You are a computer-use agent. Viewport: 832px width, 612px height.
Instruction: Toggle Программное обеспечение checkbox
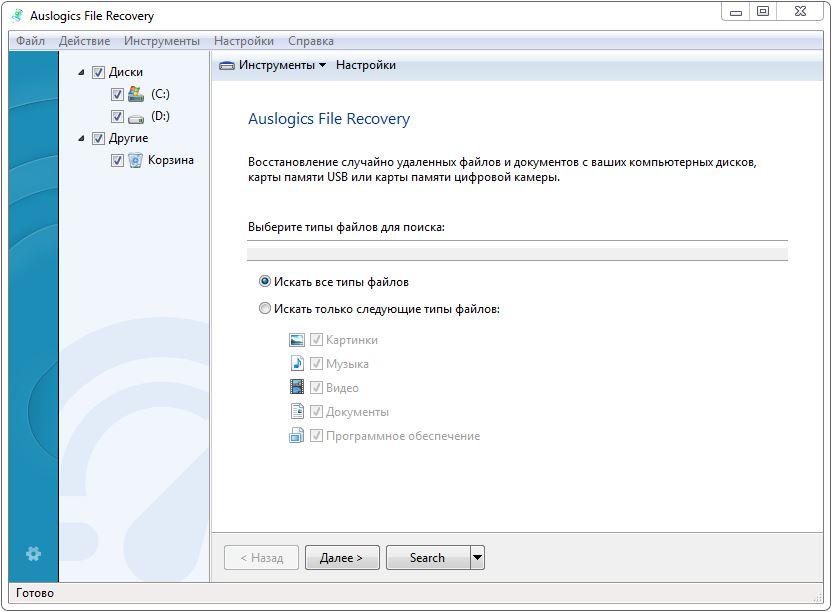(316, 436)
